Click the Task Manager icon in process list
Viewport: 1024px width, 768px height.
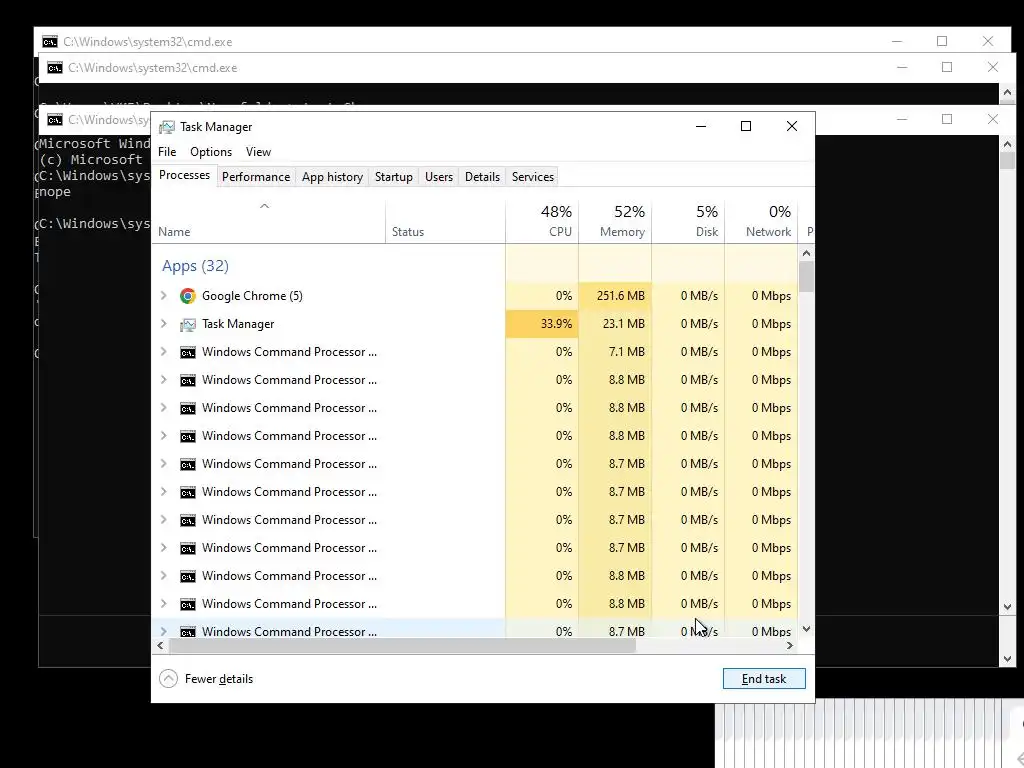187,324
